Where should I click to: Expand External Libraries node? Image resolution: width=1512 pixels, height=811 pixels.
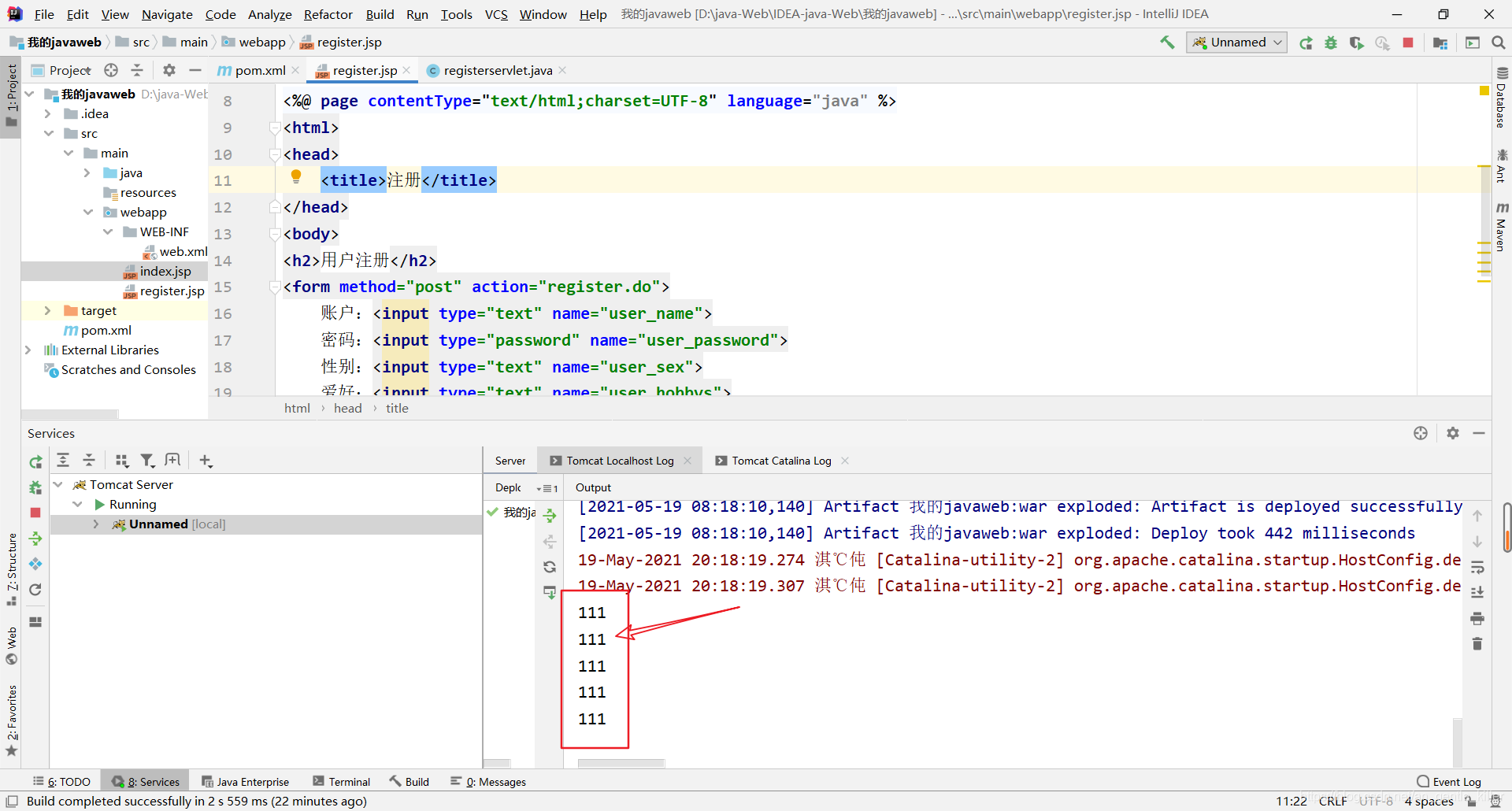(x=28, y=350)
